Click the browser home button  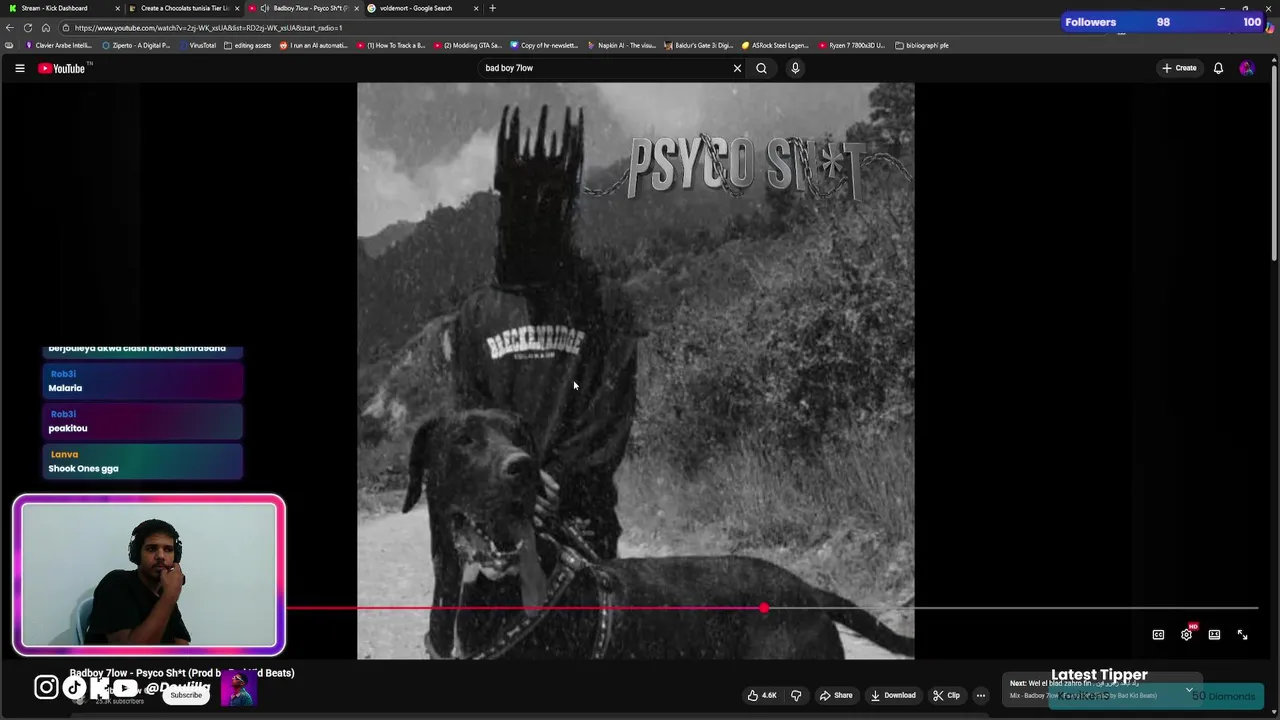(45, 28)
